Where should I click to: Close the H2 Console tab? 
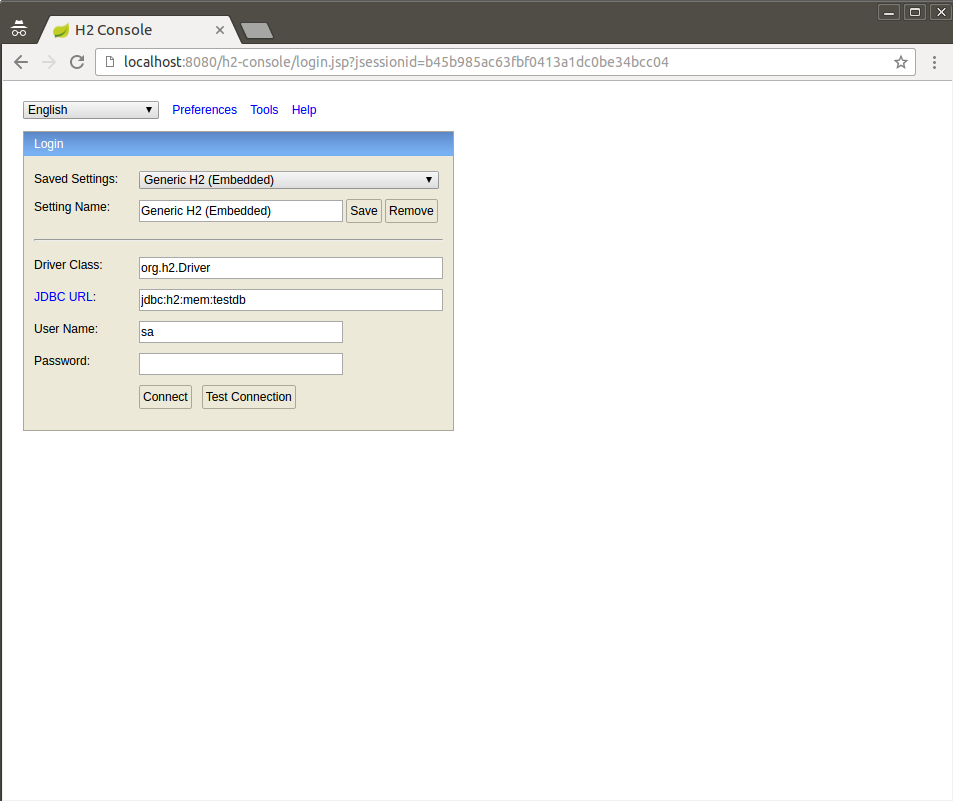coord(220,30)
